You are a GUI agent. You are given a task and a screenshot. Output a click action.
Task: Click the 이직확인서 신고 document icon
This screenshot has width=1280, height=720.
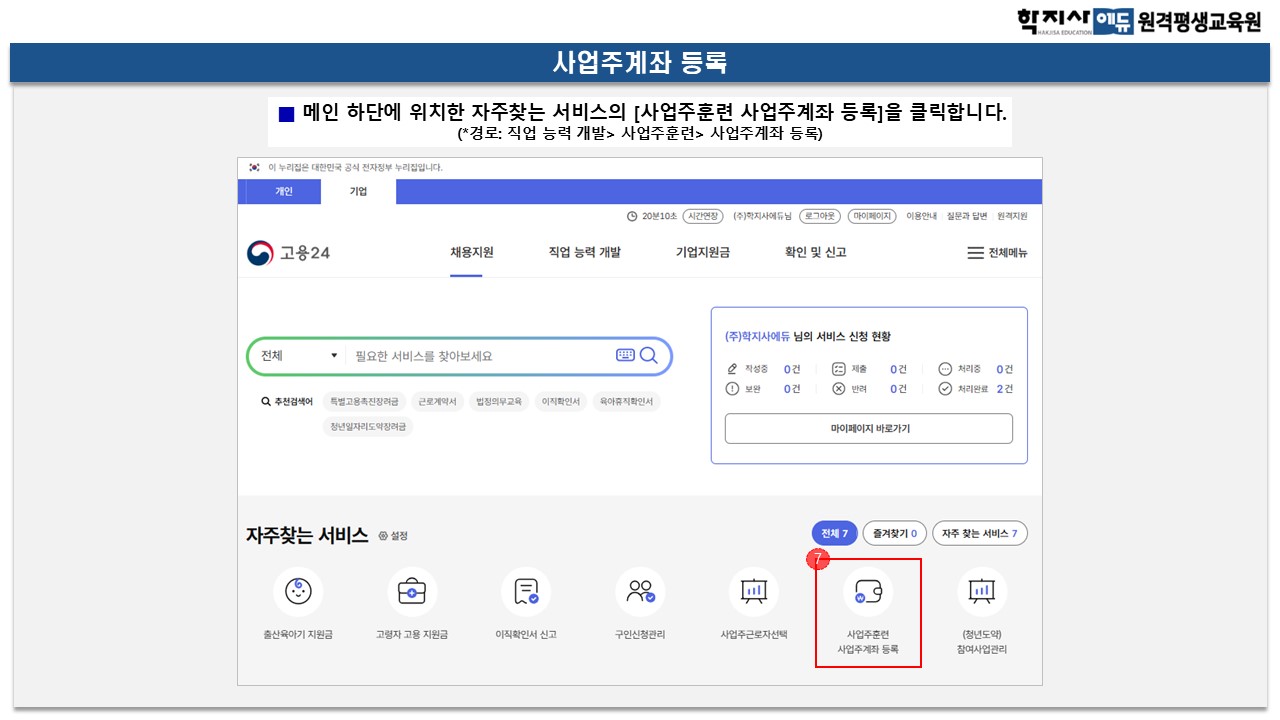point(526,591)
